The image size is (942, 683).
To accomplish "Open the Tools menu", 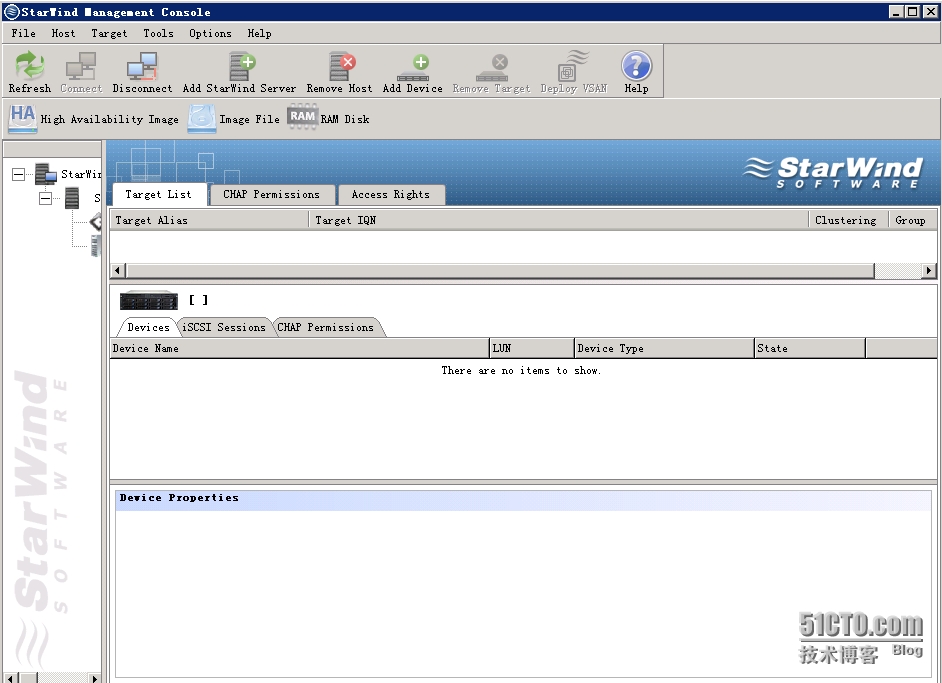I will coord(159,34).
